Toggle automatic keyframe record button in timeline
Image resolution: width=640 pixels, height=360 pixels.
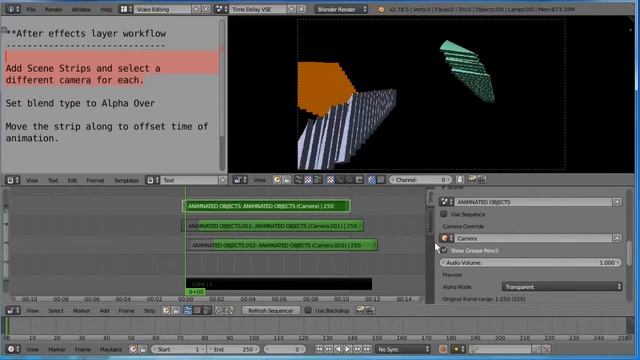442,349
